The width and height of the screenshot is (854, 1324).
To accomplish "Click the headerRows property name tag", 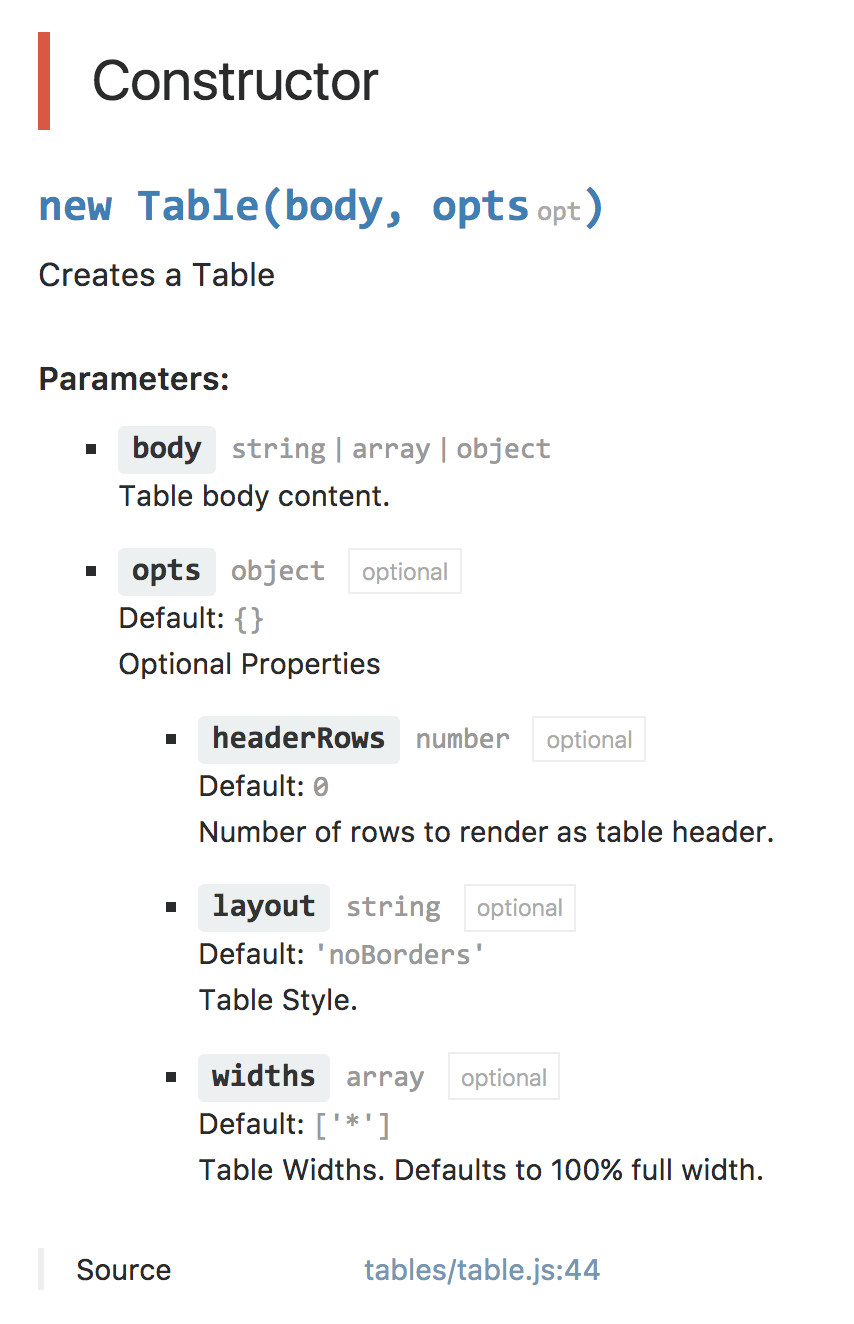I will [299, 739].
